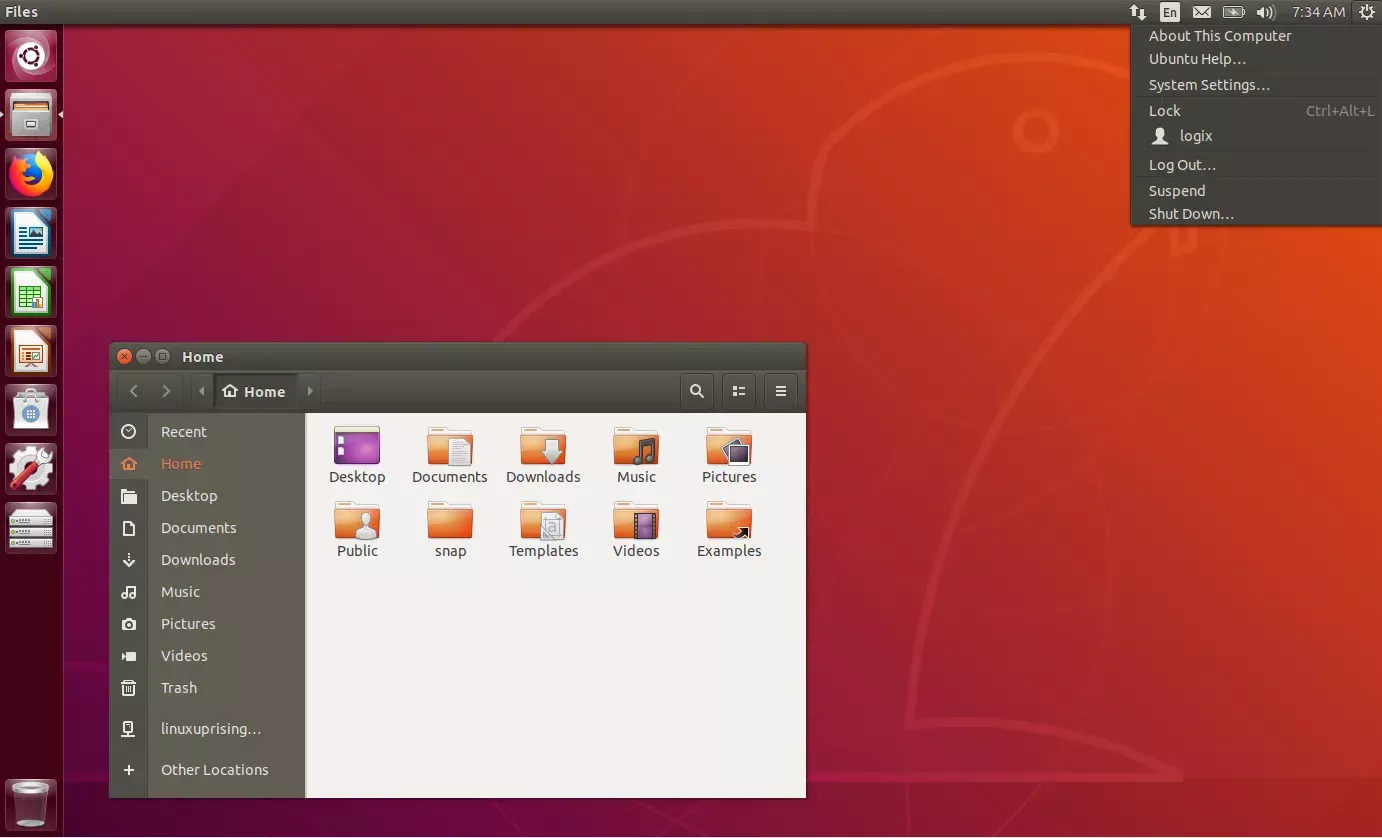Launch Firefox from the launcher
This screenshot has width=1382, height=838.
coord(30,174)
